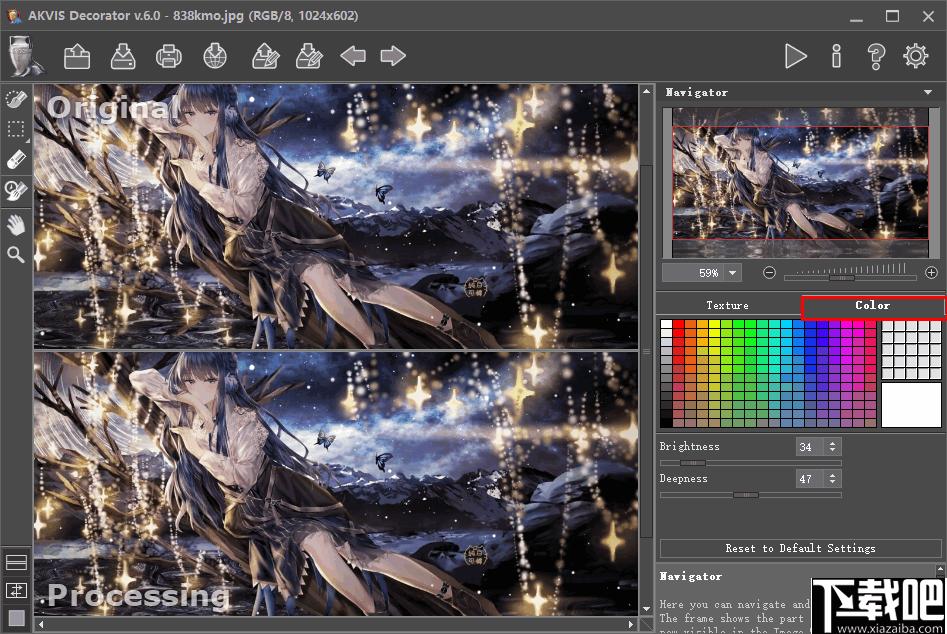Viewport: 947px width, 634px height.
Task: Pick the black swatch in grayscale column
Action: click(666, 422)
